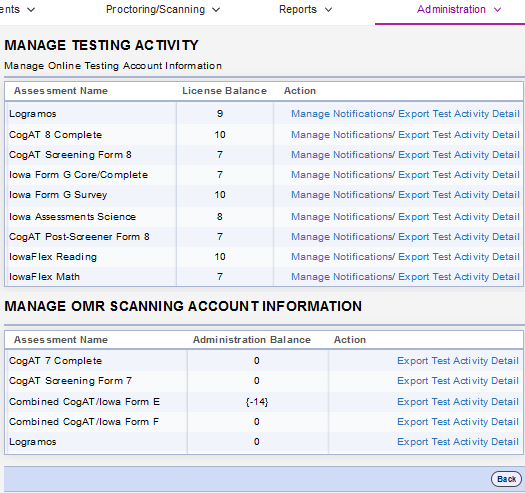
Task: Select the Manage OMR Scanning Account Information heading
Action: coord(183,306)
